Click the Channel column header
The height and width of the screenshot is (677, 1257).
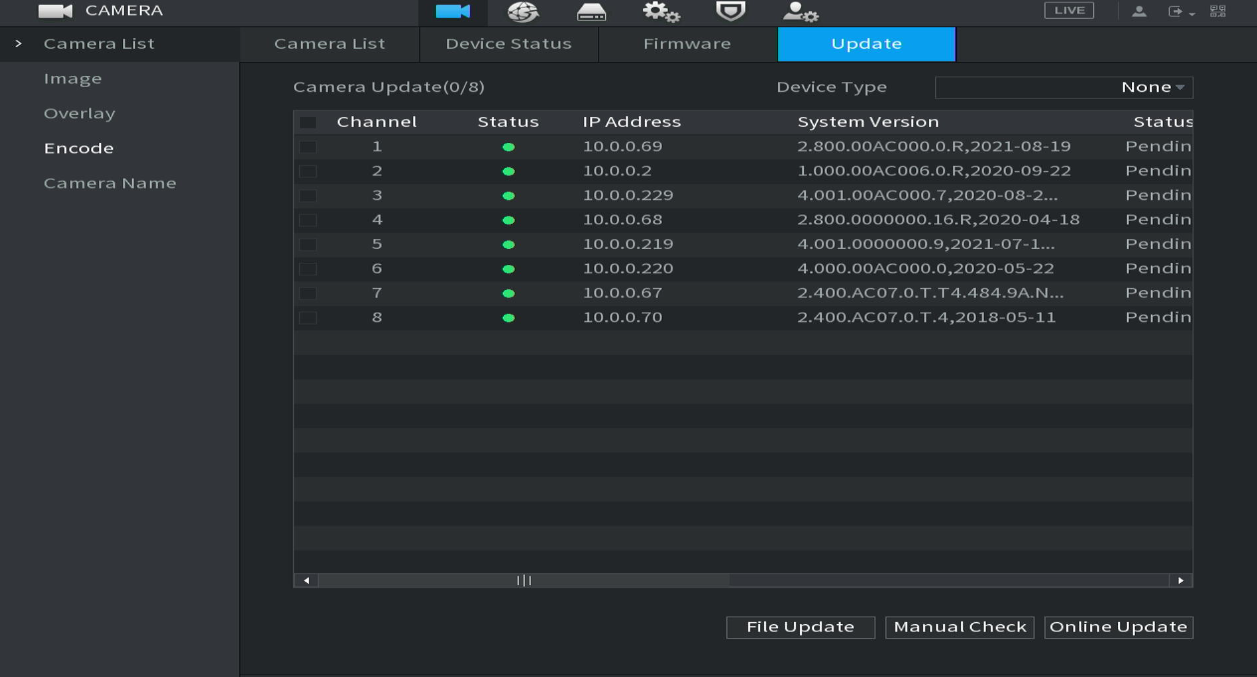(x=376, y=122)
